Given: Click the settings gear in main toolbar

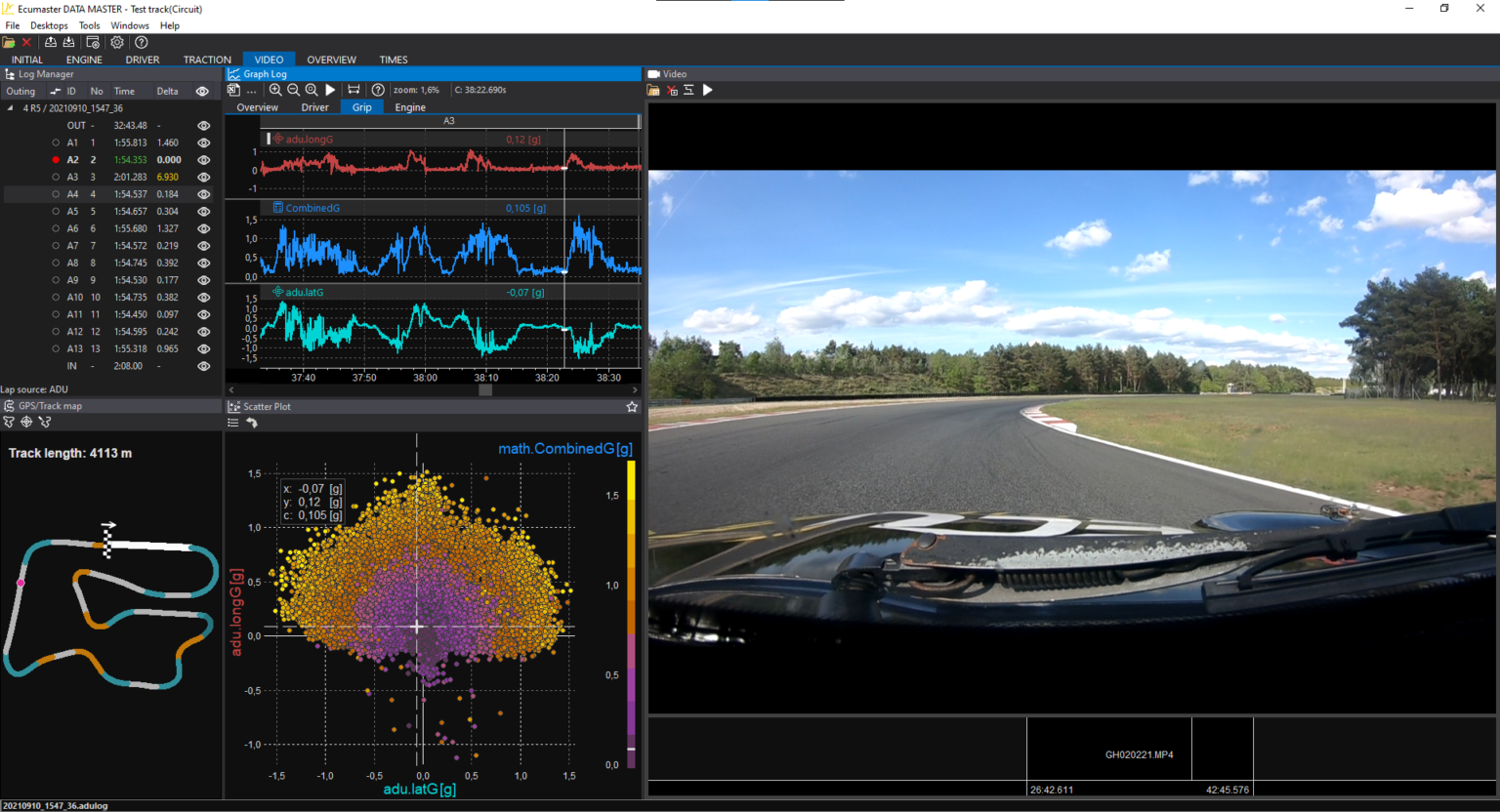Looking at the screenshot, I should pyautogui.click(x=117, y=43).
